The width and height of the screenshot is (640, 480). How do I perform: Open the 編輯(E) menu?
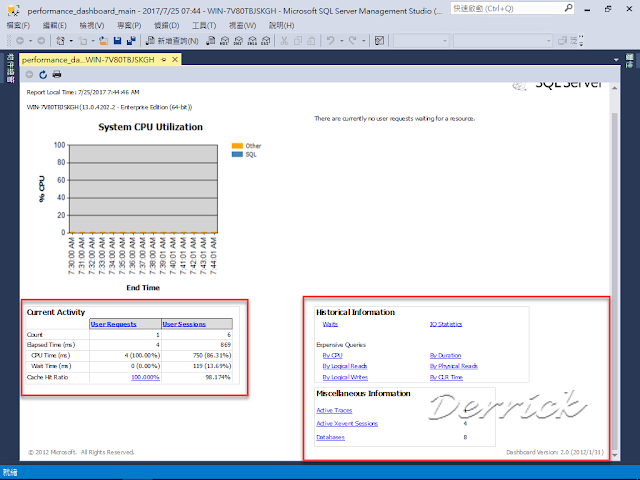point(55,25)
